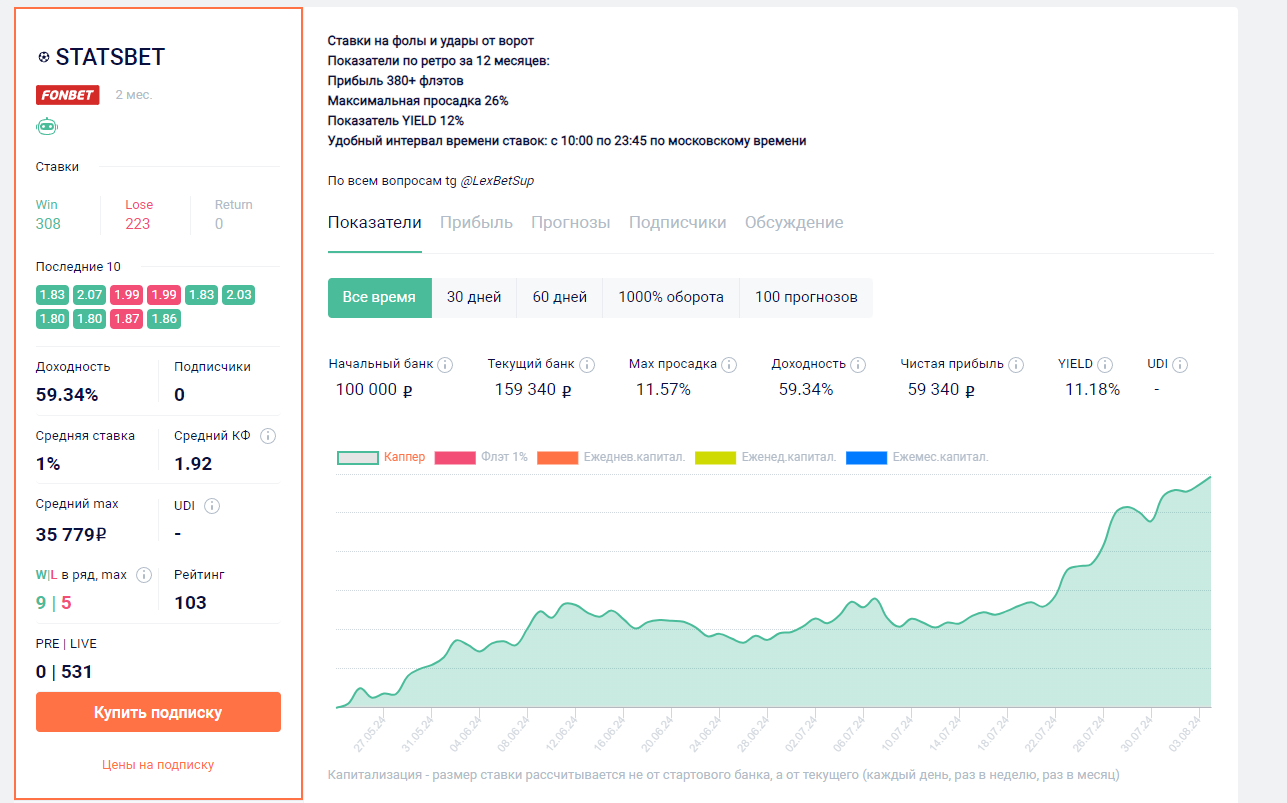1287x803 pixels.
Task: Toggle the Ежемес.капитал. chart series legend
Action: [917, 457]
